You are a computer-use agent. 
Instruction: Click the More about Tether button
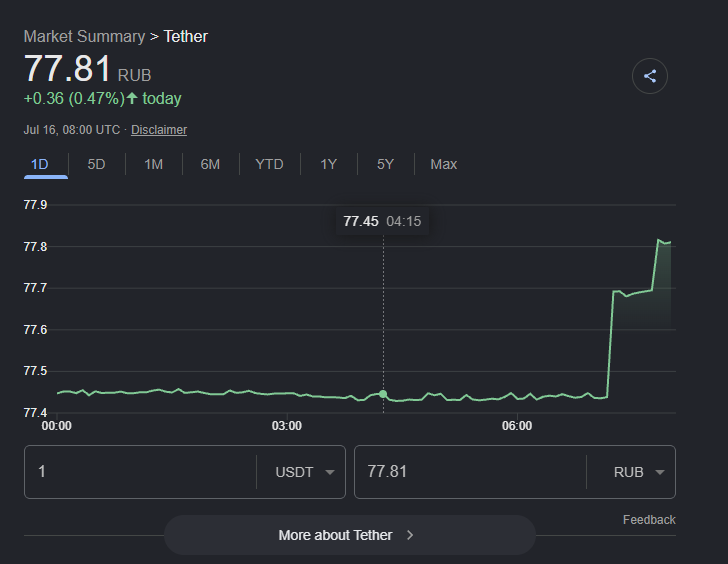pos(350,535)
